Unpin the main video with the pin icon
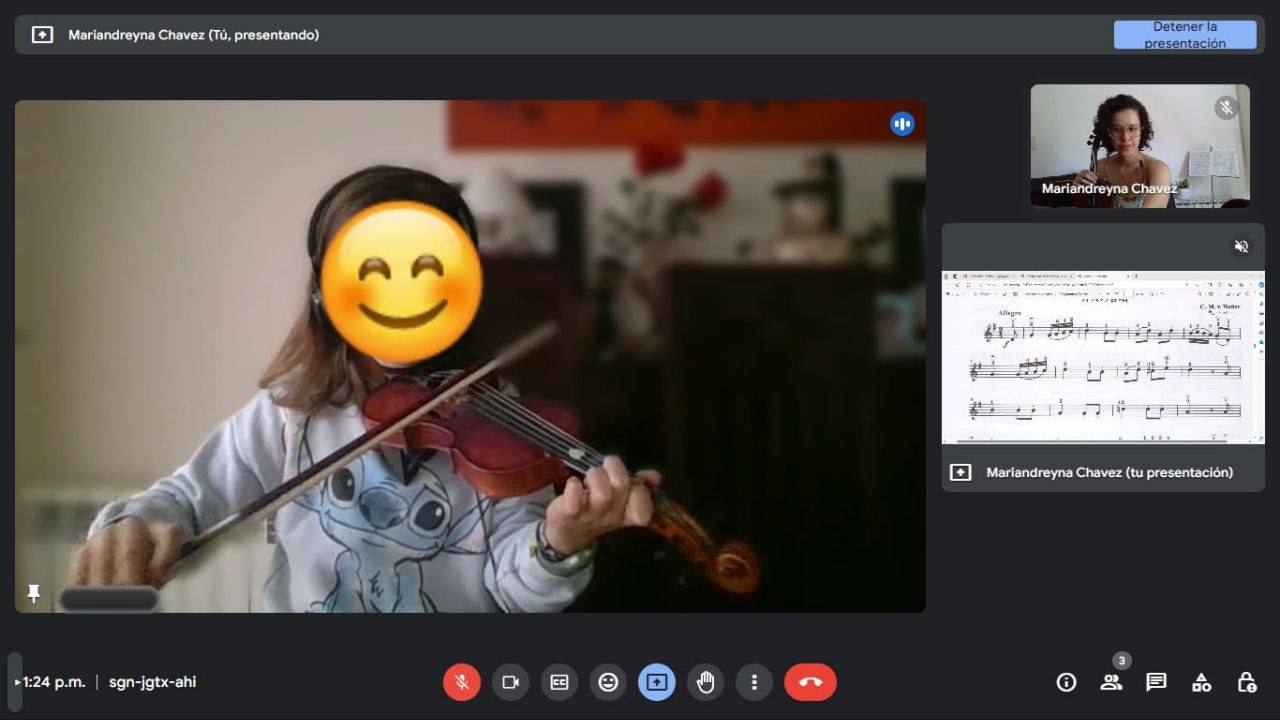The width and height of the screenshot is (1280, 720). click(33, 594)
